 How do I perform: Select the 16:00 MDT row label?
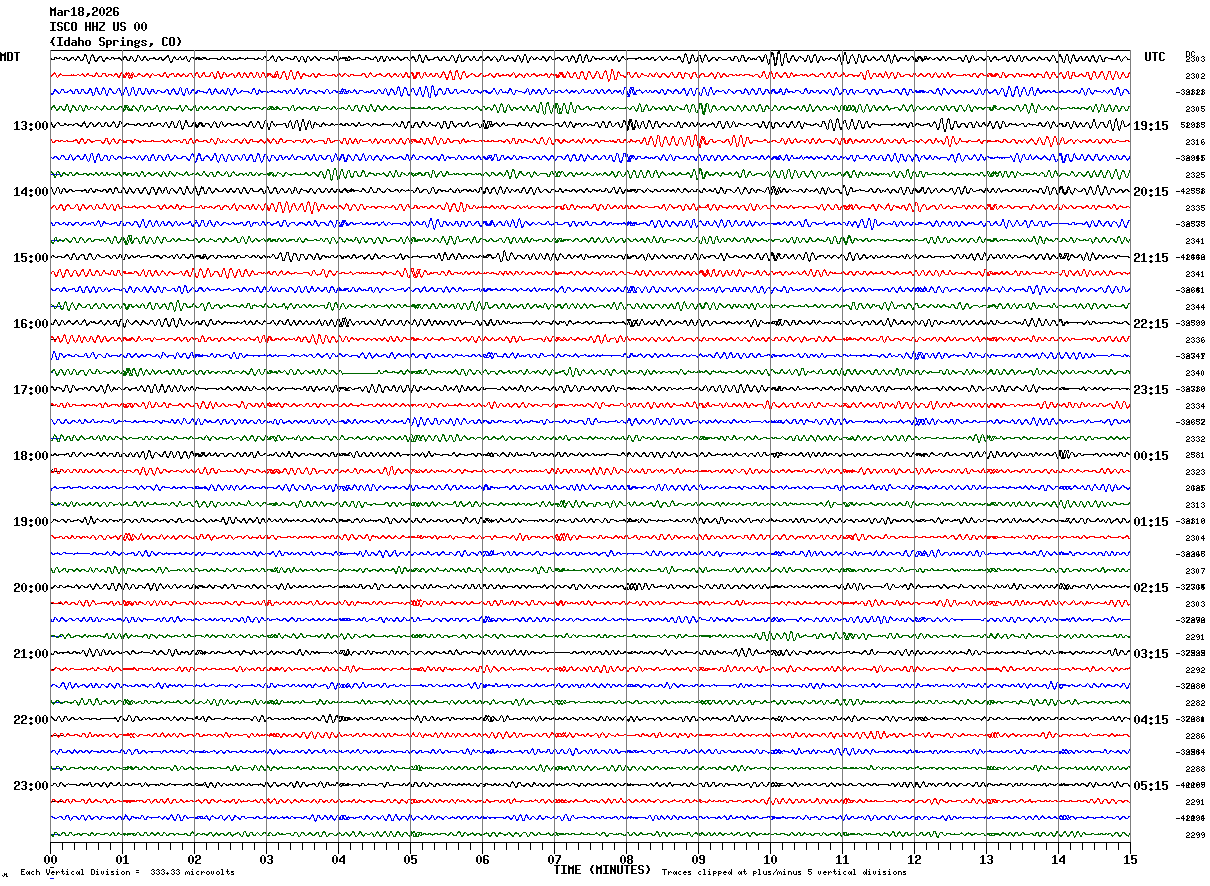click(x=30, y=324)
